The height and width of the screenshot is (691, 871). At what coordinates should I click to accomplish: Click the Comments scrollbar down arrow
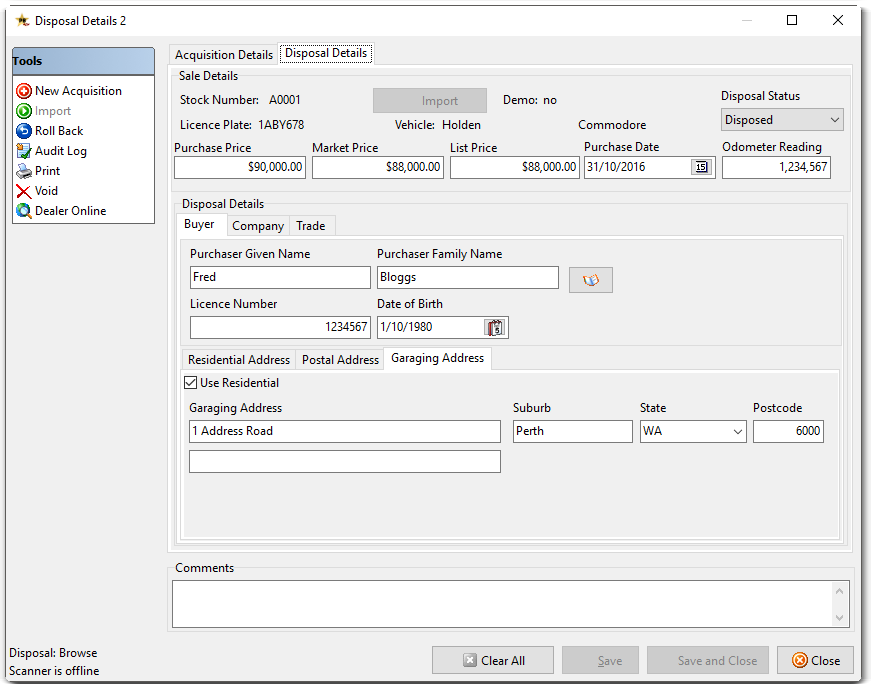(x=839, y=618)
